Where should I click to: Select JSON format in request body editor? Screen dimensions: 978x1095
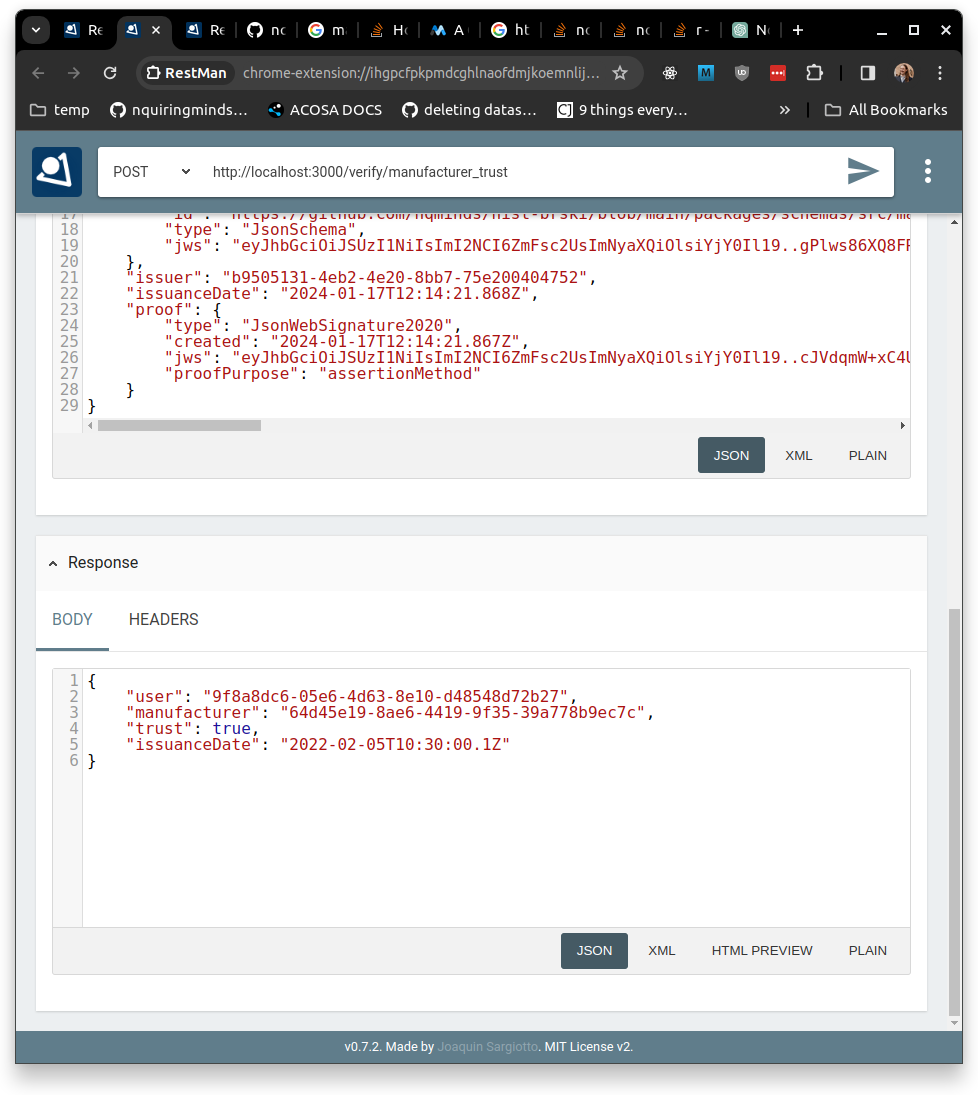(731, 455)
